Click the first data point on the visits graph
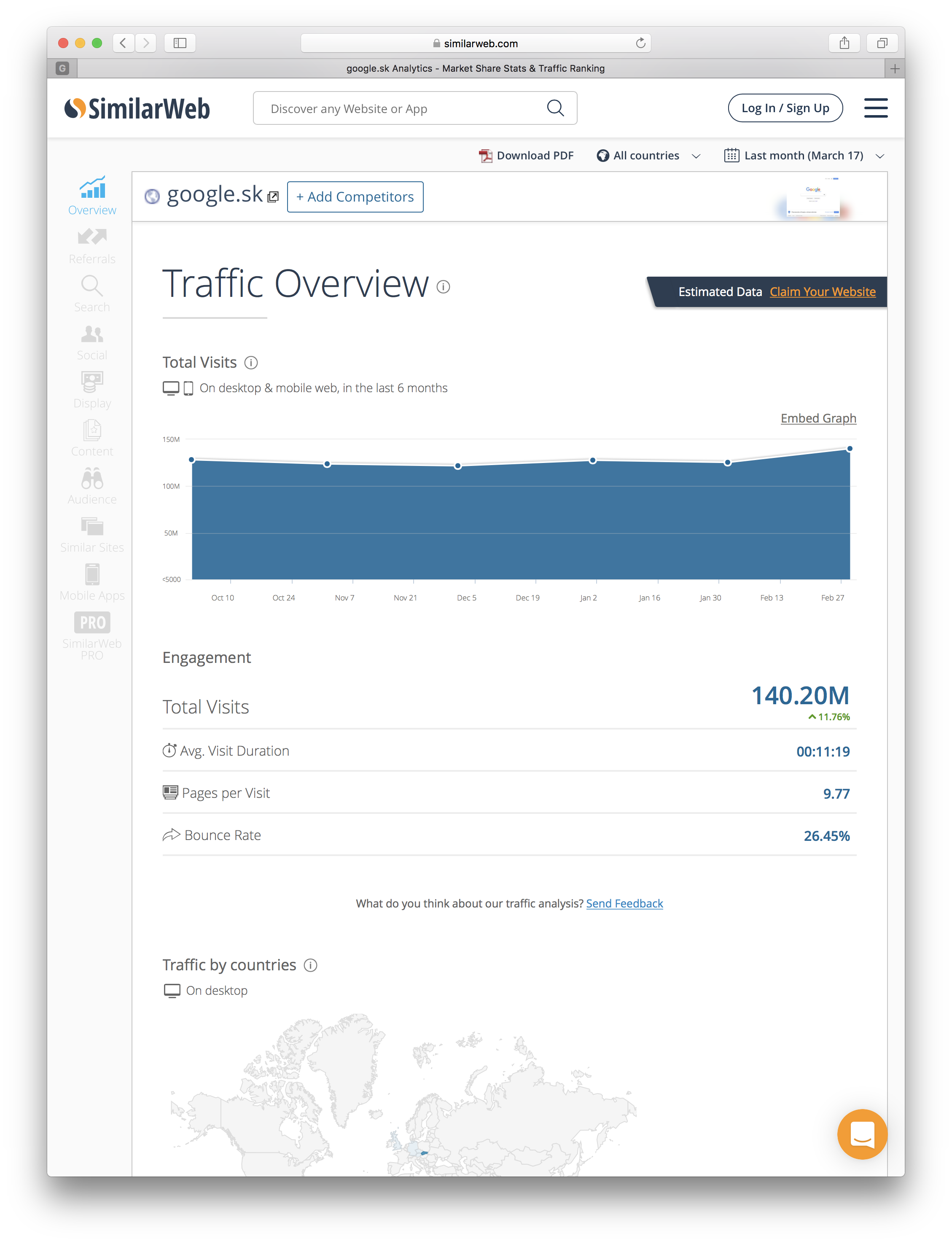The image size is (952, 1244). click(x=191, y=460)
